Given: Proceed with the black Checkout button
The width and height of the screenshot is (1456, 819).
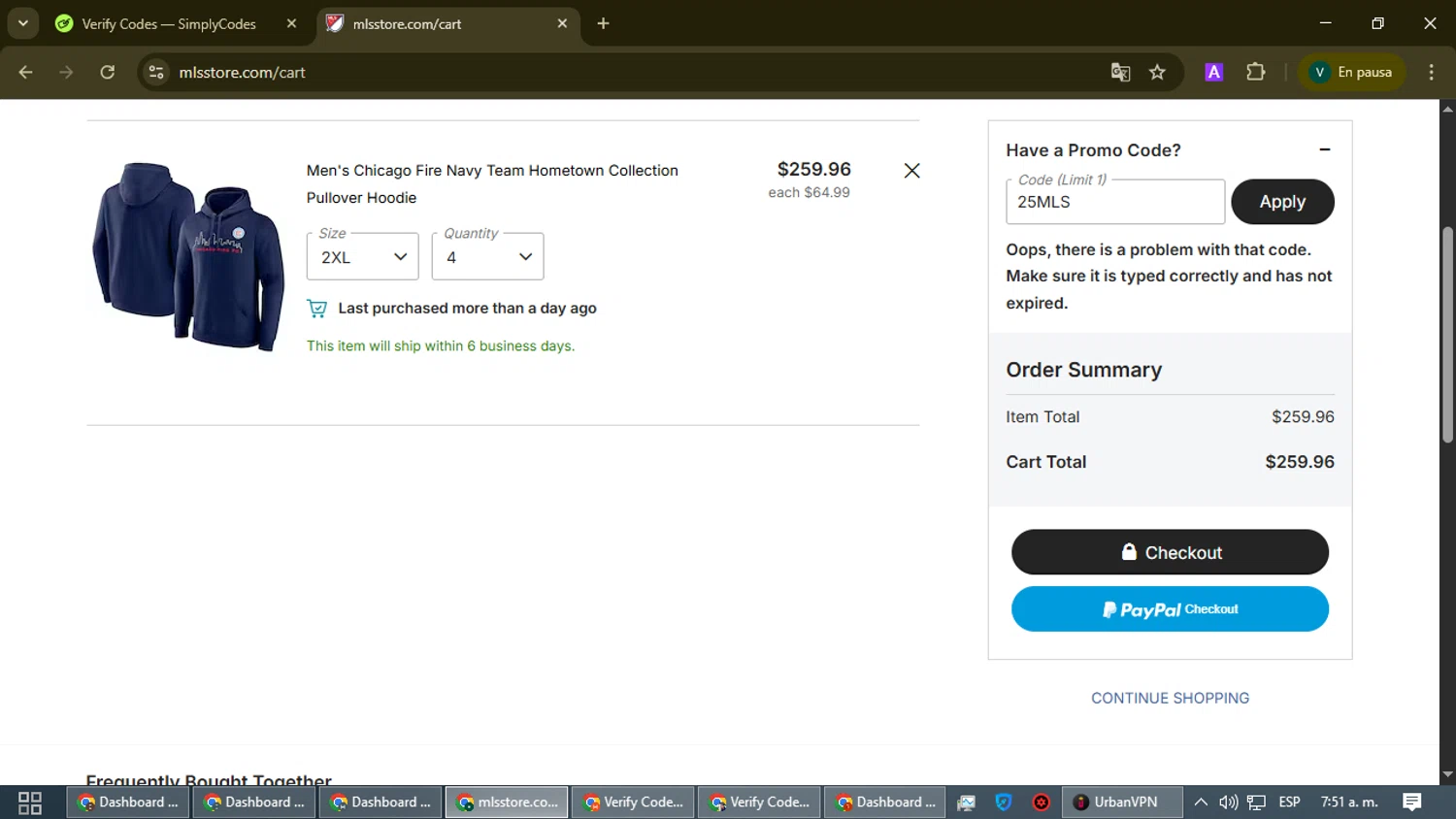Looking at the screenshot, I should (x=1170, y=552).
